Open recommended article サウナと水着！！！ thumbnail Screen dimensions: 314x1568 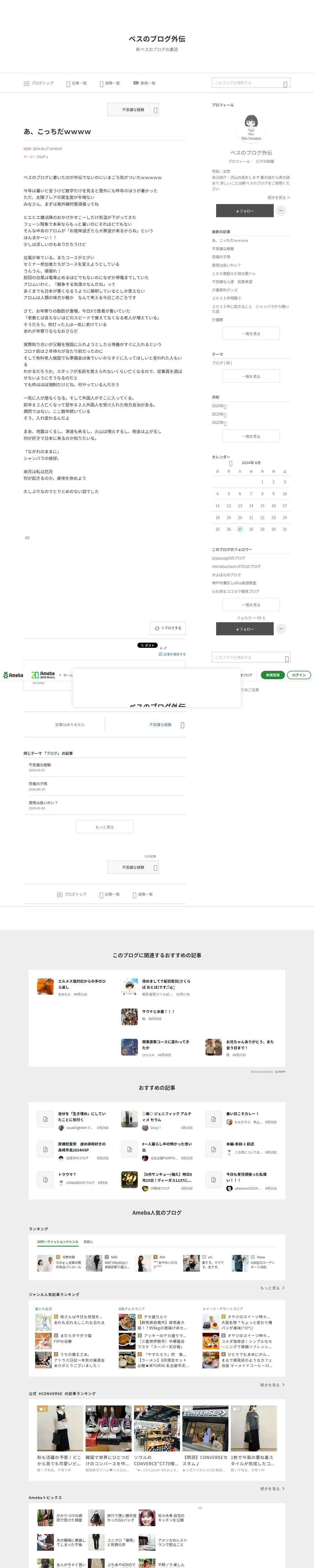(129, 1017)
